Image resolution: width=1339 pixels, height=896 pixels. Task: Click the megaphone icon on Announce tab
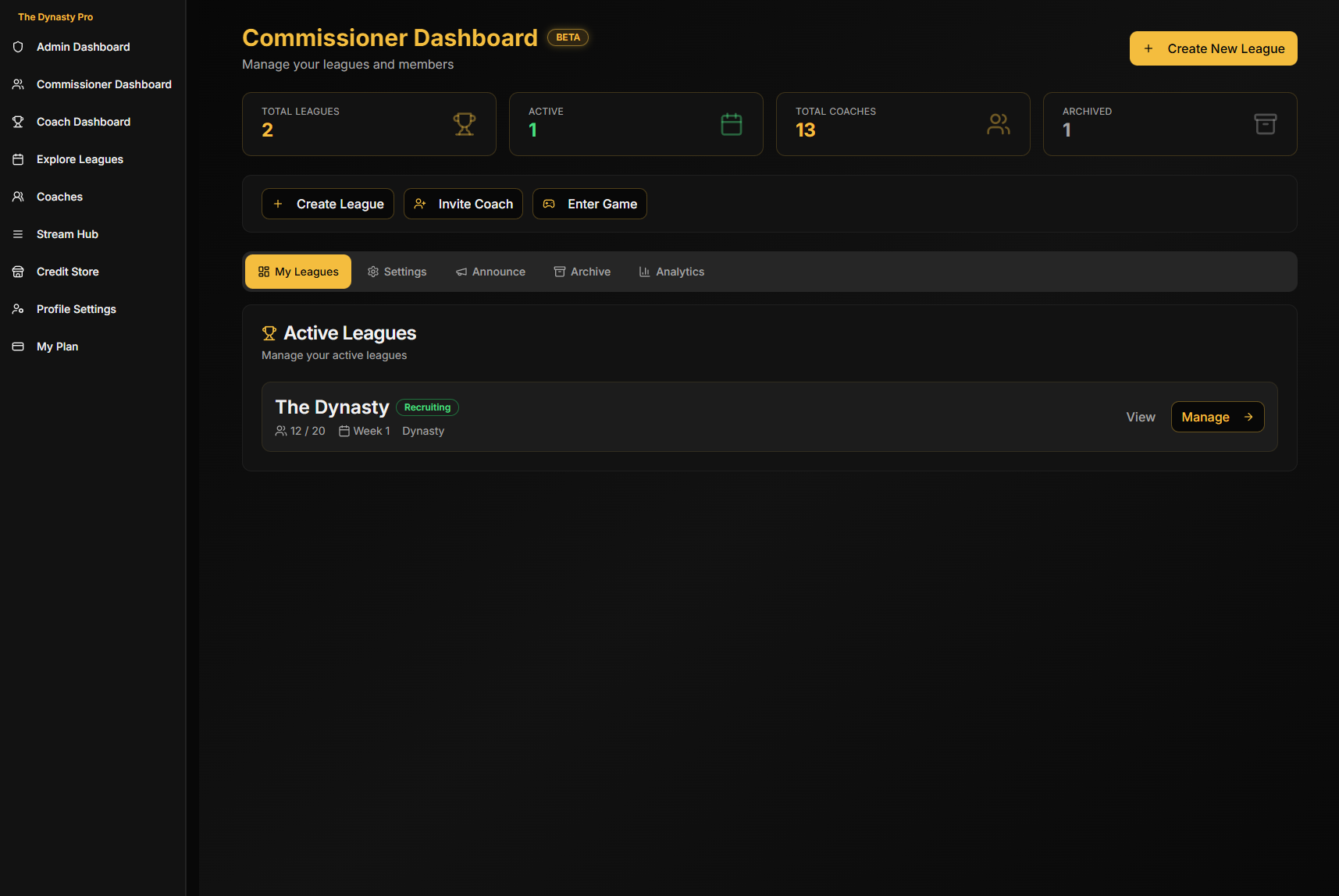pyautogui.click(x=461, y=271)
